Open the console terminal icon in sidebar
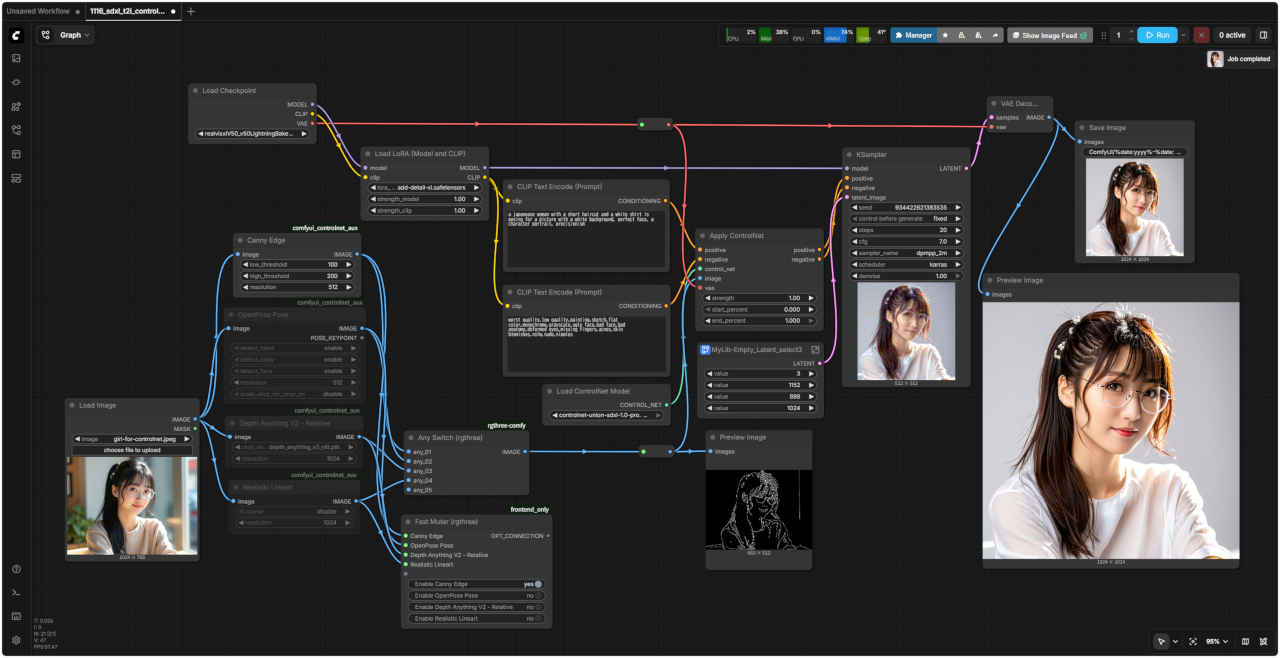Viewport: 1280px width, 658px height. pyautogui.click(x=16, y=593)
